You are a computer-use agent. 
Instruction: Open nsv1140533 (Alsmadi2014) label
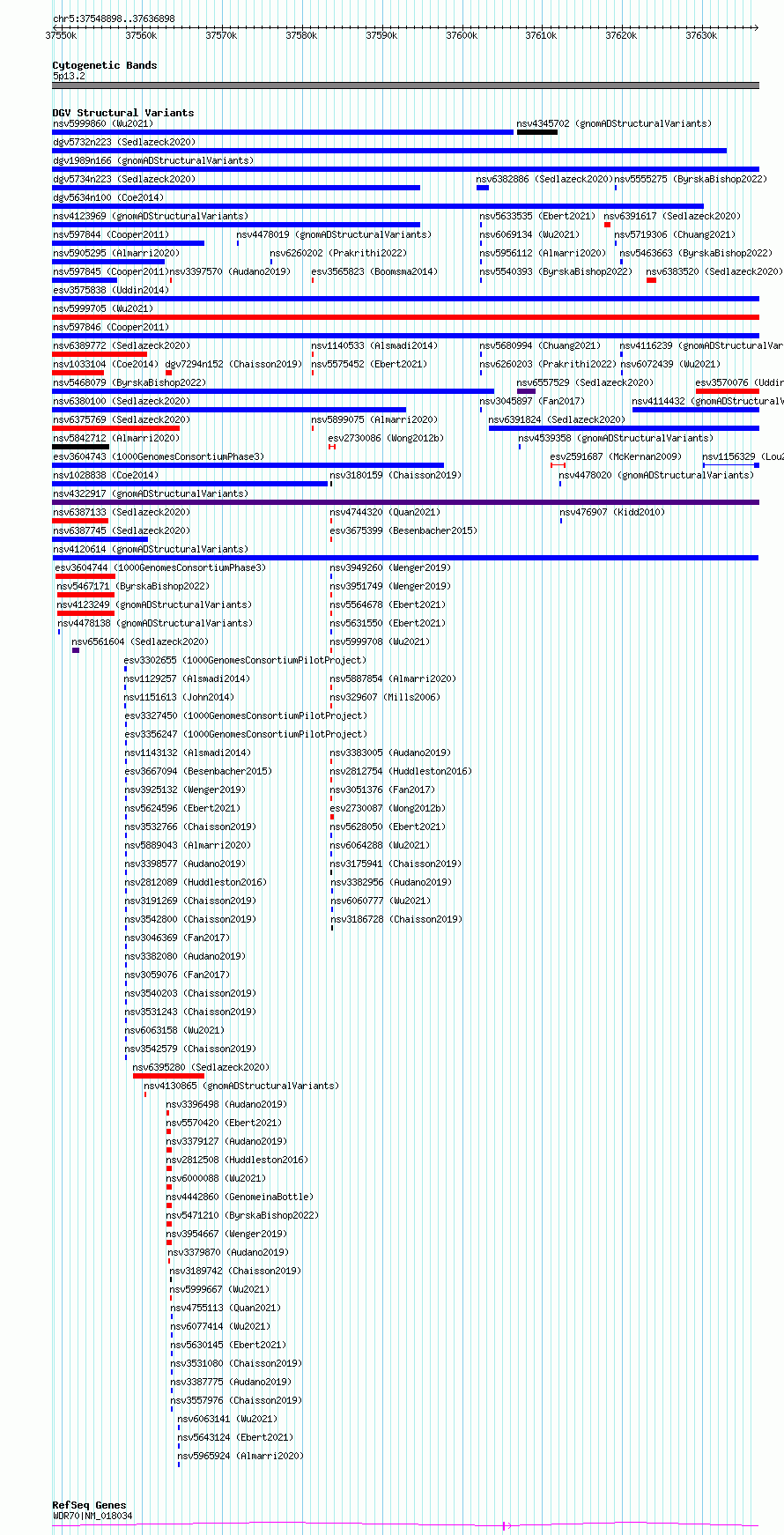click(374, 346)
